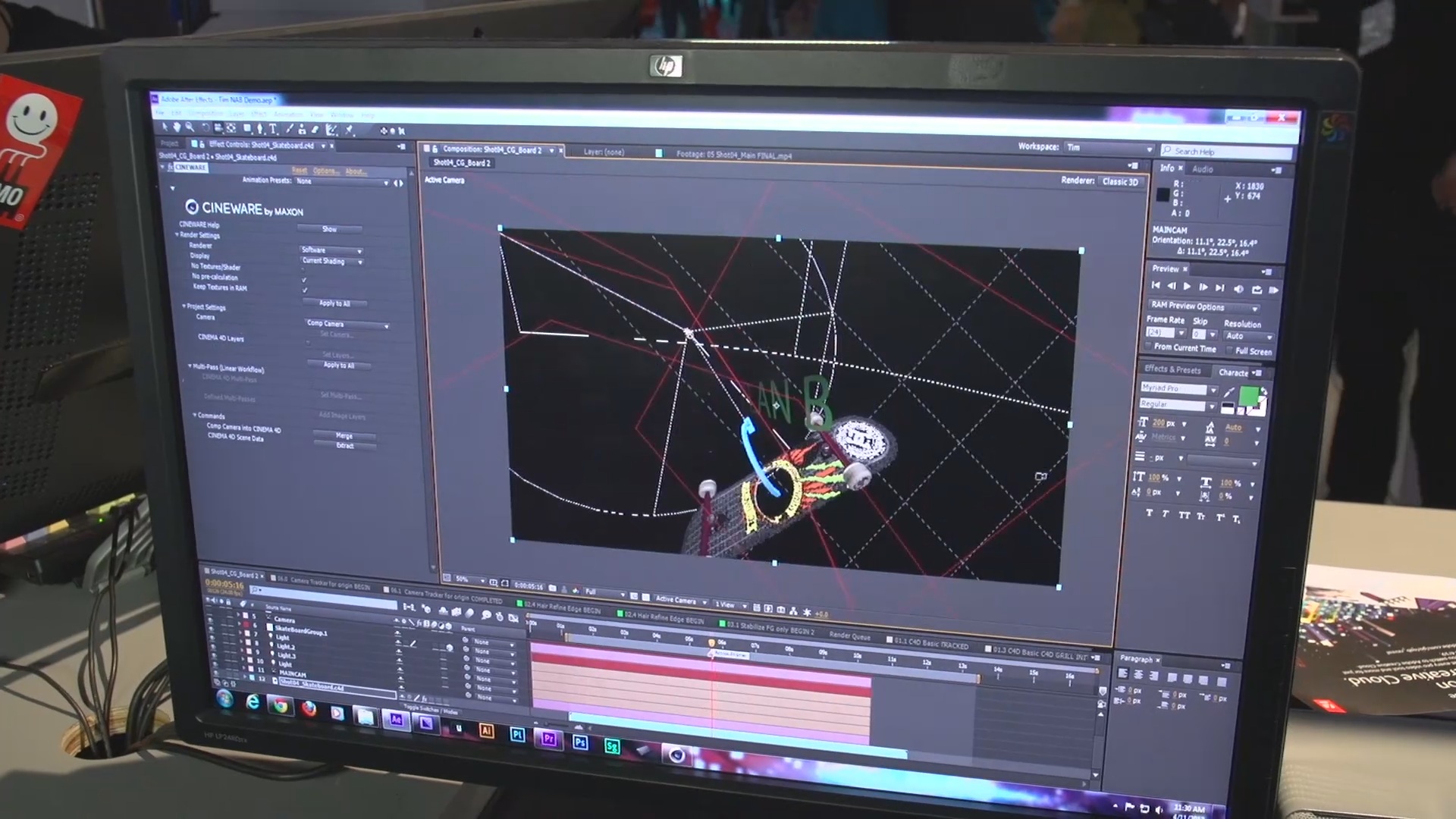Image resolution: width=1456 pixels, height=819 pixels.
Task: Select the Selection arrow tool
Action: tap(165, 127)
